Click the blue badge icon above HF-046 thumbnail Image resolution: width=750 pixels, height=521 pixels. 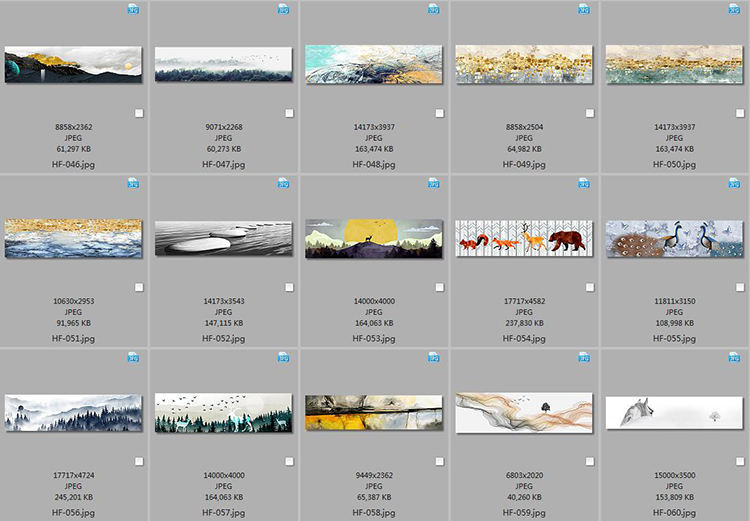[x=133, y=9]
